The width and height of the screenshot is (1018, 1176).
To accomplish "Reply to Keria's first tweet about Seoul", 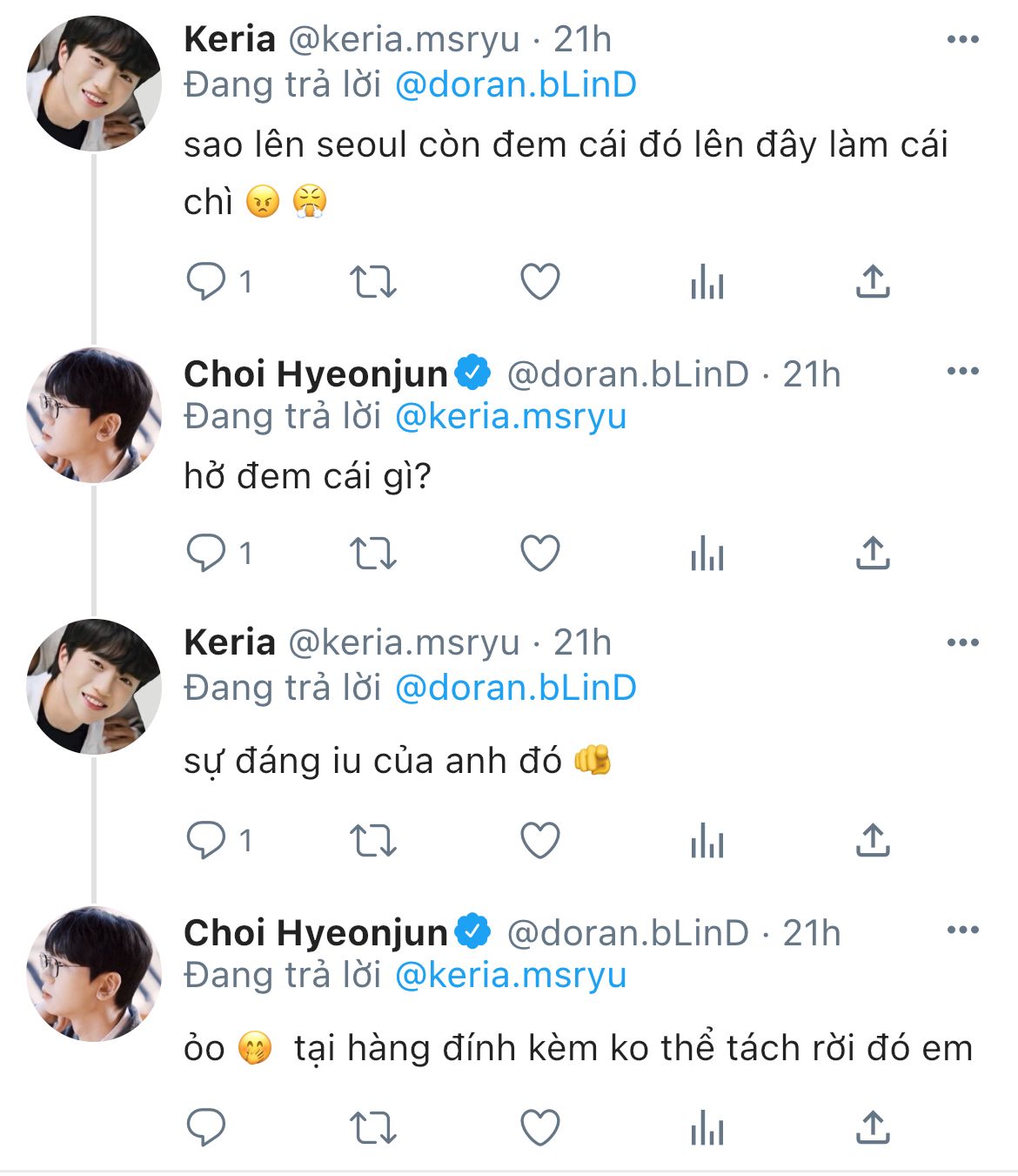I will 207,281.
